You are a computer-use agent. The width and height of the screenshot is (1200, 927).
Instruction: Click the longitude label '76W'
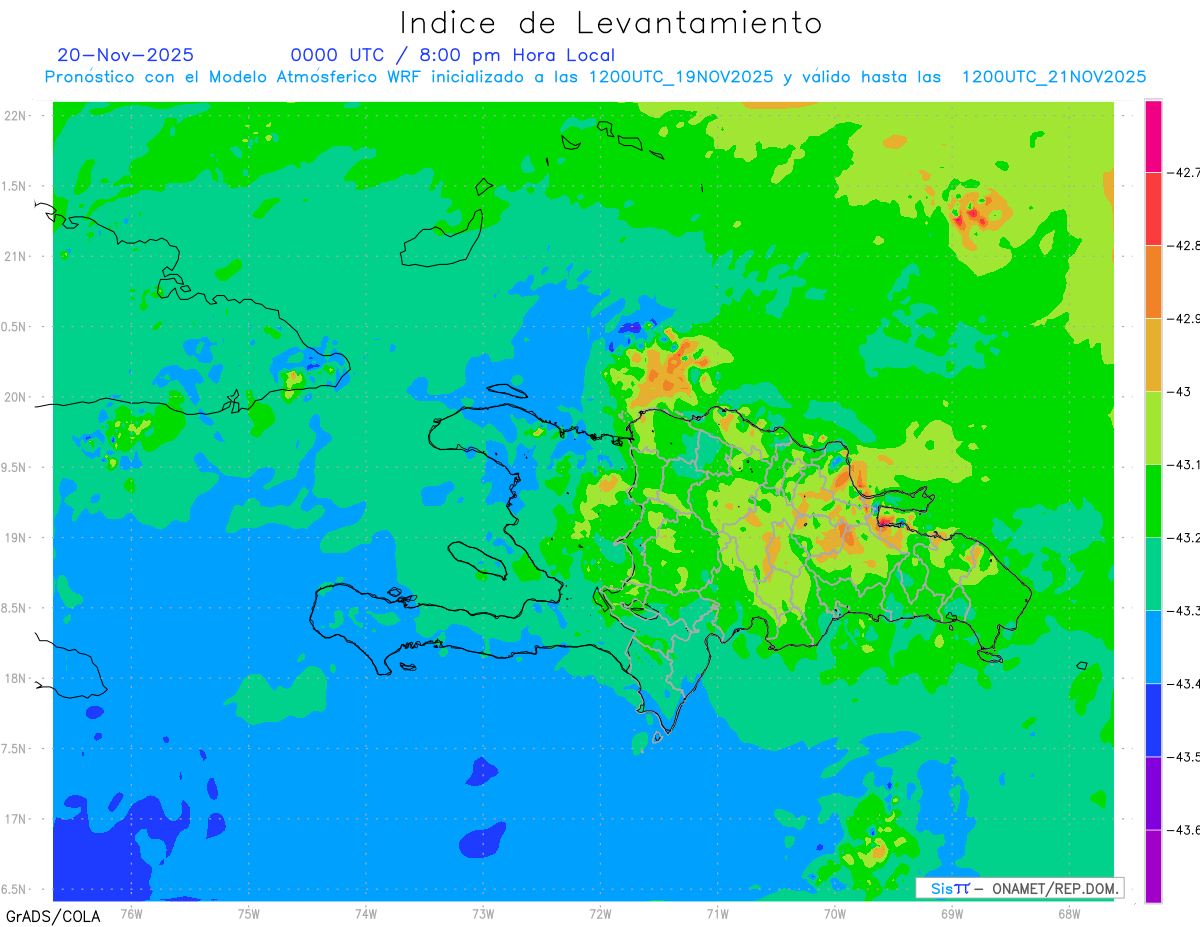pyautogui.click(x=131, y=913)
